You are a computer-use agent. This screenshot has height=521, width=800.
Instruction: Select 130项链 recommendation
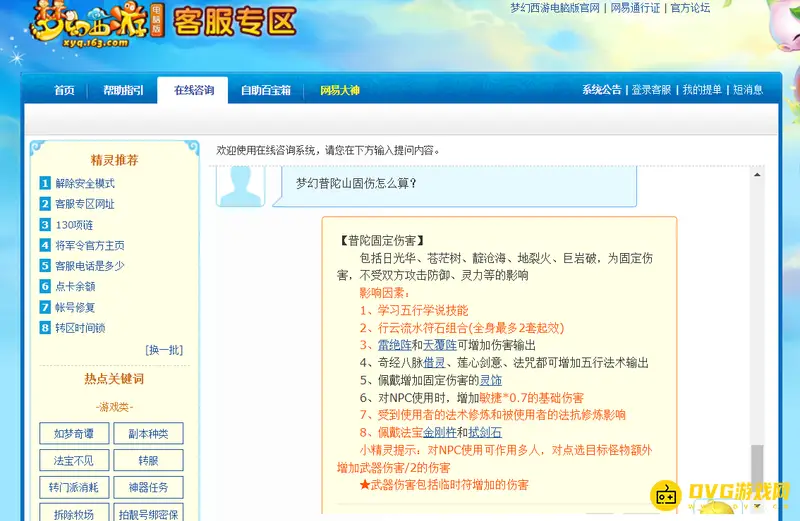(x=74, y=225)
